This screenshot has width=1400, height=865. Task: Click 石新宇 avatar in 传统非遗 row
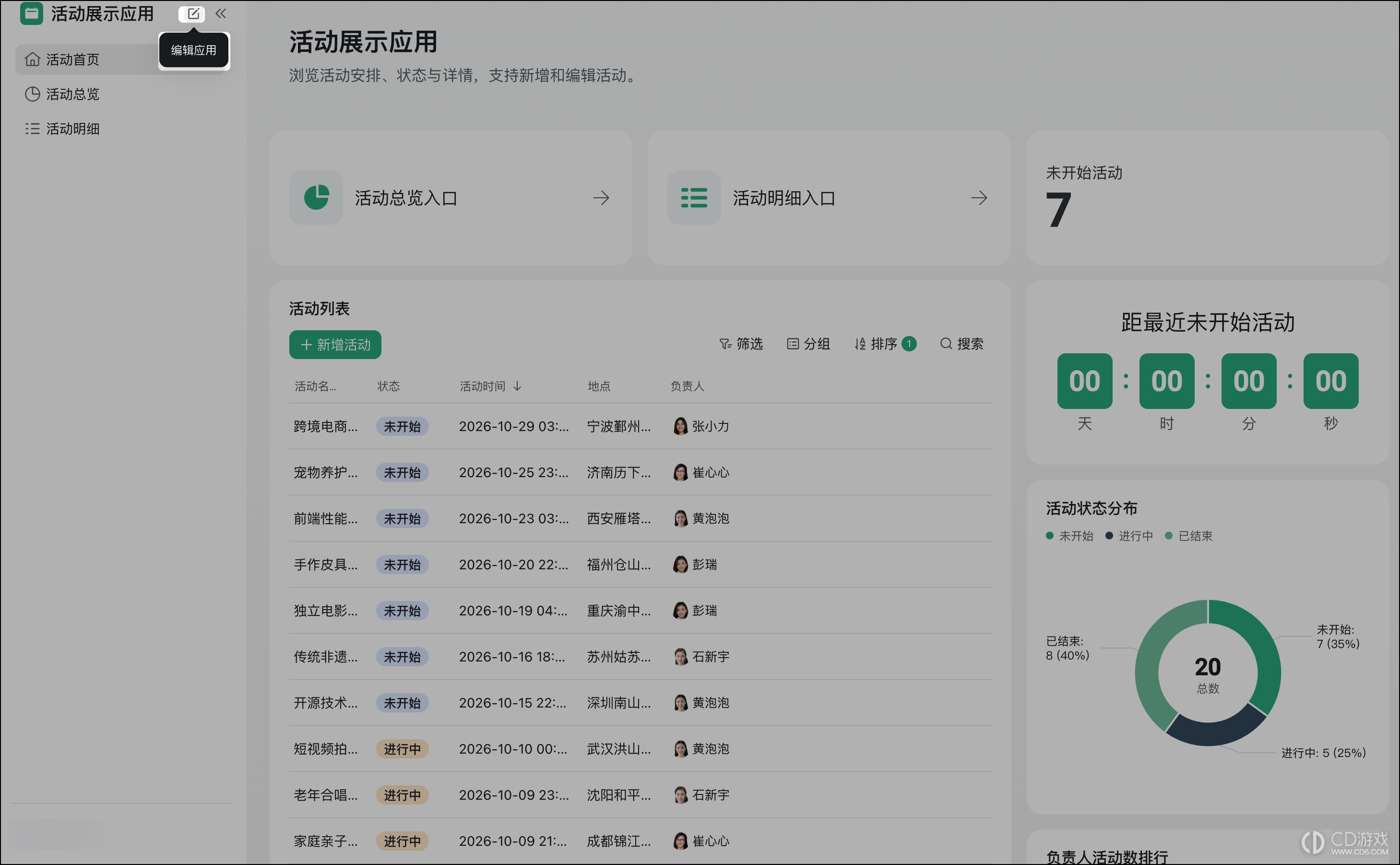pos(680,657)
